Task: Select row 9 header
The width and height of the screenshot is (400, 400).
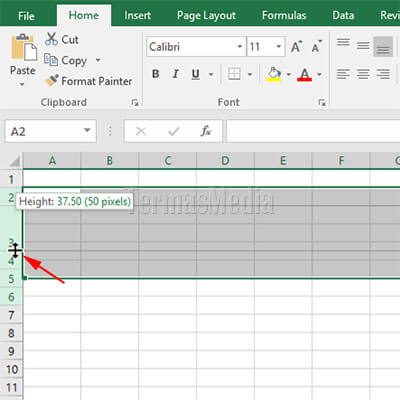Action: pyautogui.click(x=11, y=351)
